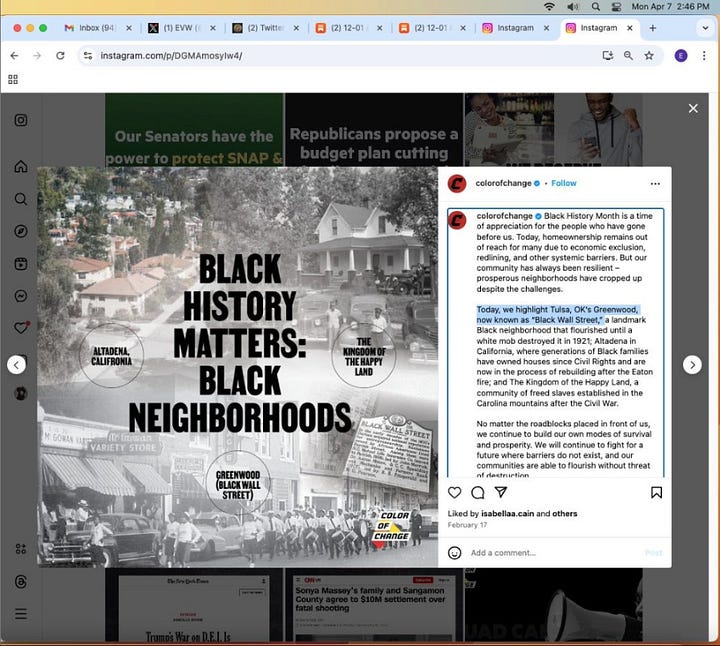
Task: Open Control Center in menu bar
Action: click(x=617, y=6)
